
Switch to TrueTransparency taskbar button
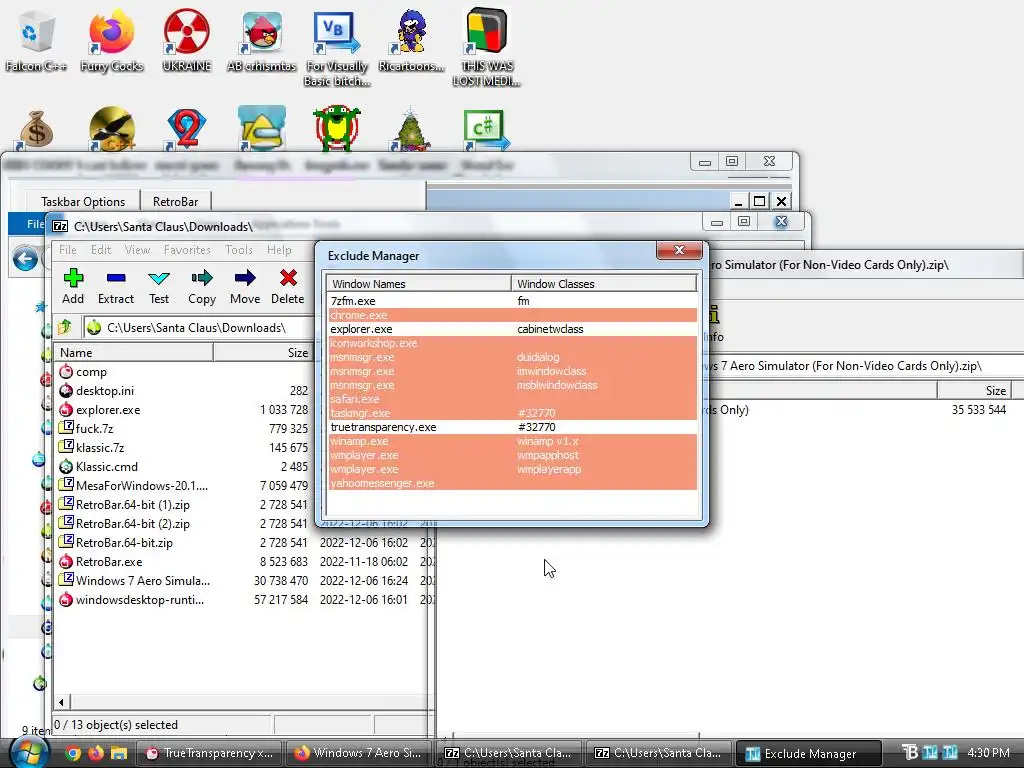click(x=209, y=753)
